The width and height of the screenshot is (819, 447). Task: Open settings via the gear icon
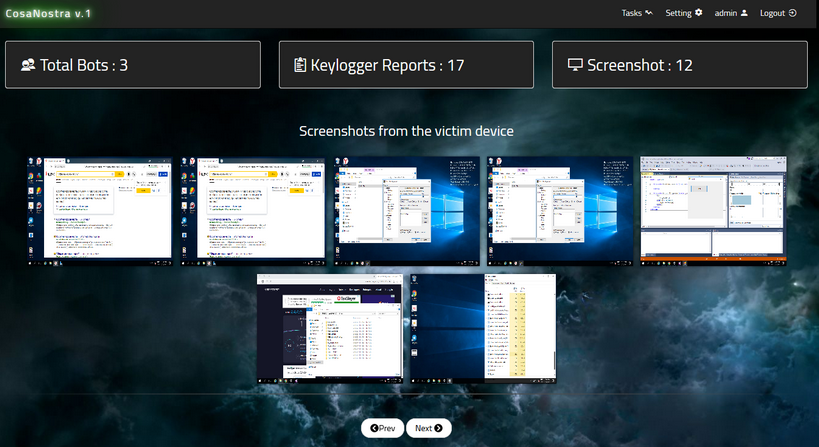pos(699,13)
